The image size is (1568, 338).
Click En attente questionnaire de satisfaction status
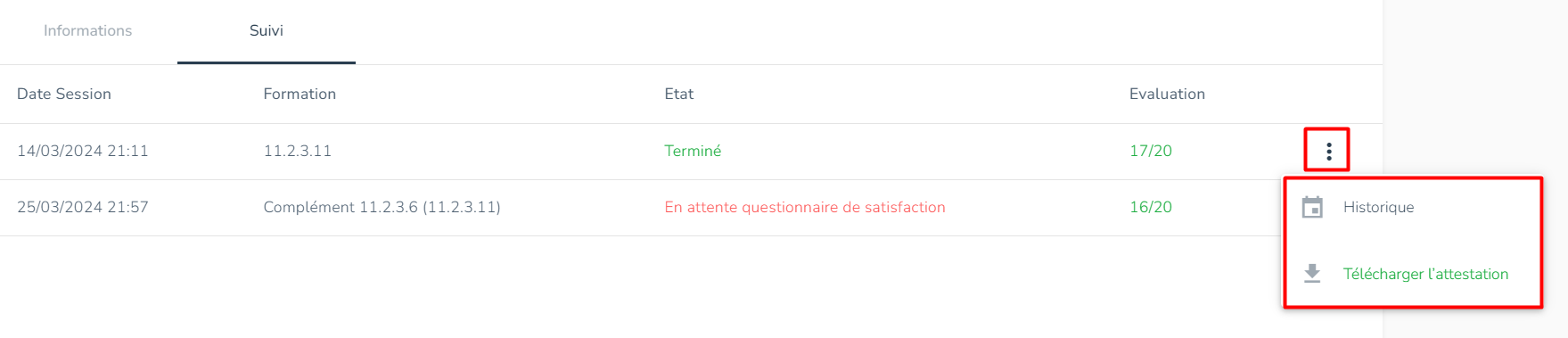pyautogui.click(x=804, y=207)
